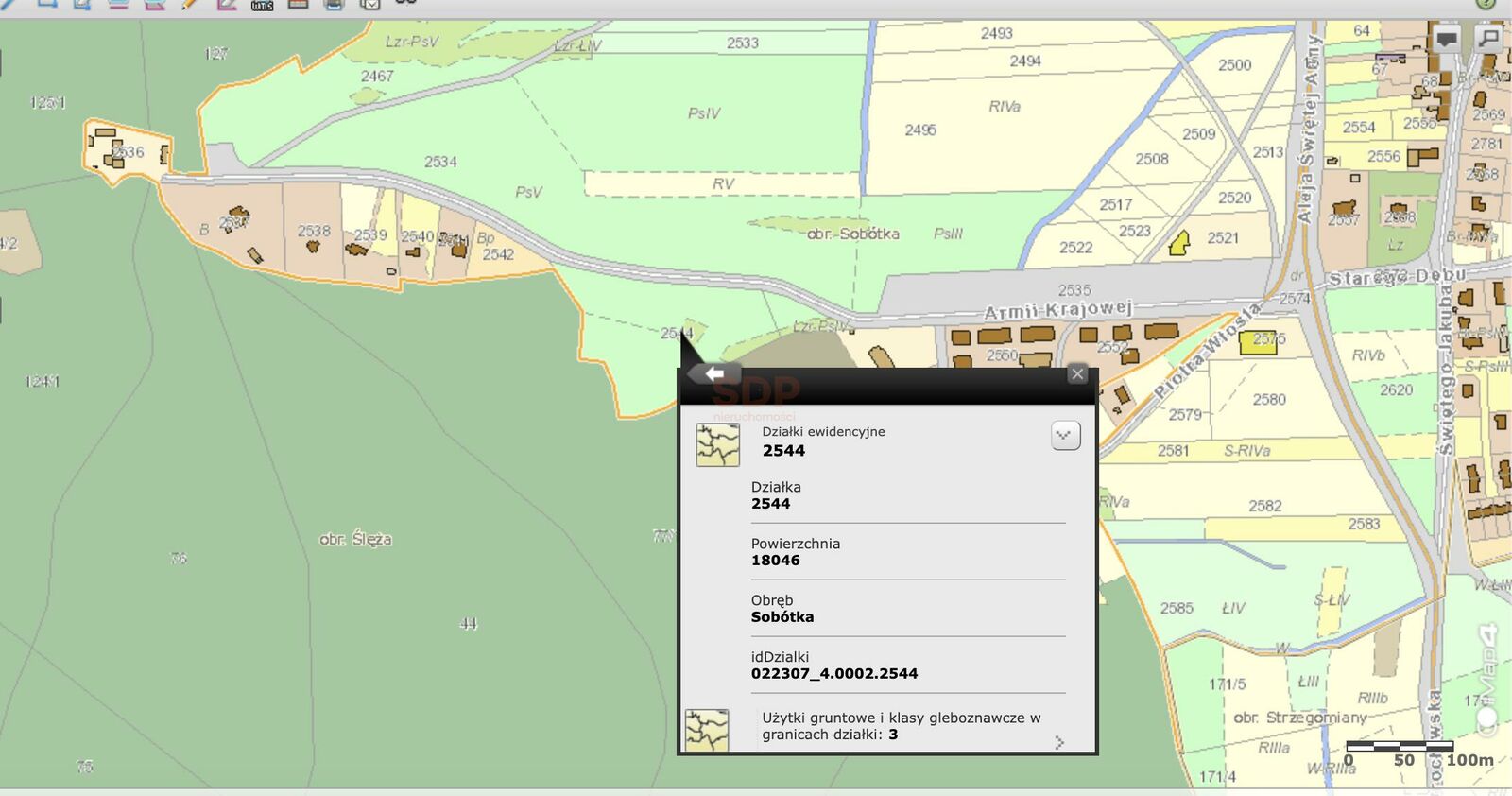Expand Użytki gruntowe related records arrow
Image resolution: width=1512 pixels, height=796 pixels.
(x=1059, y=742)
